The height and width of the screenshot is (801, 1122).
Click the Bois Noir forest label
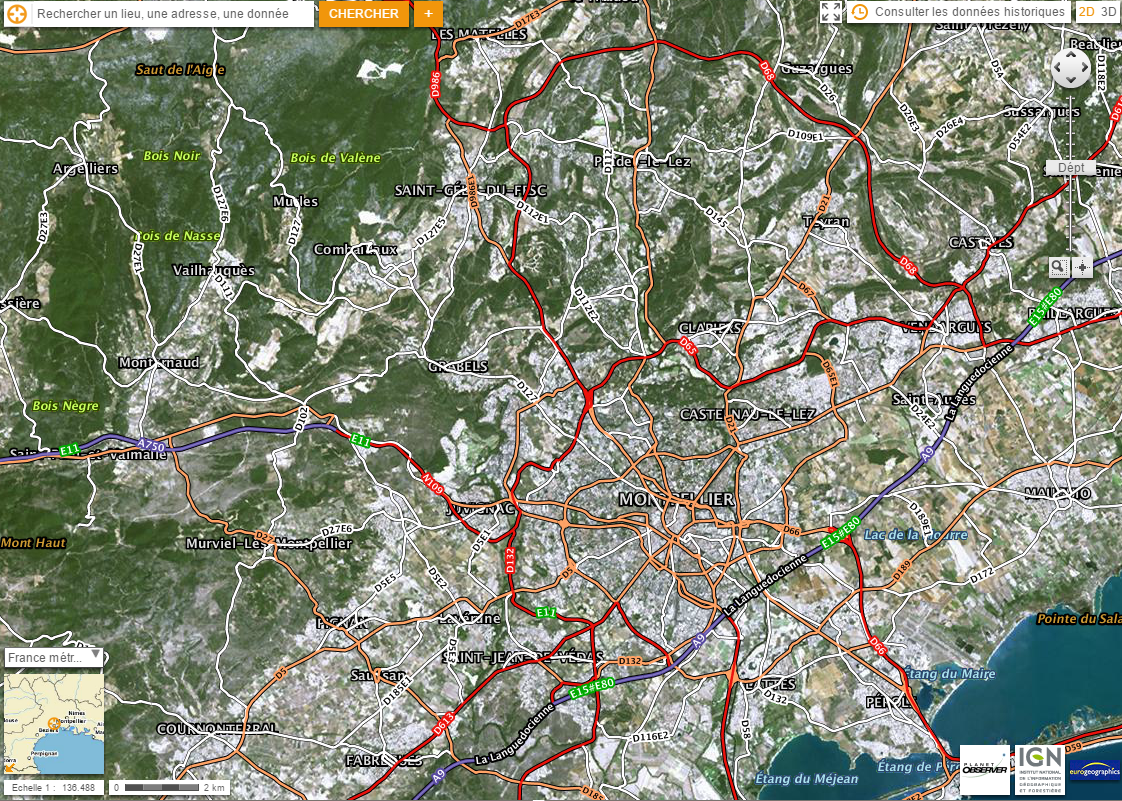pos(172,155)
